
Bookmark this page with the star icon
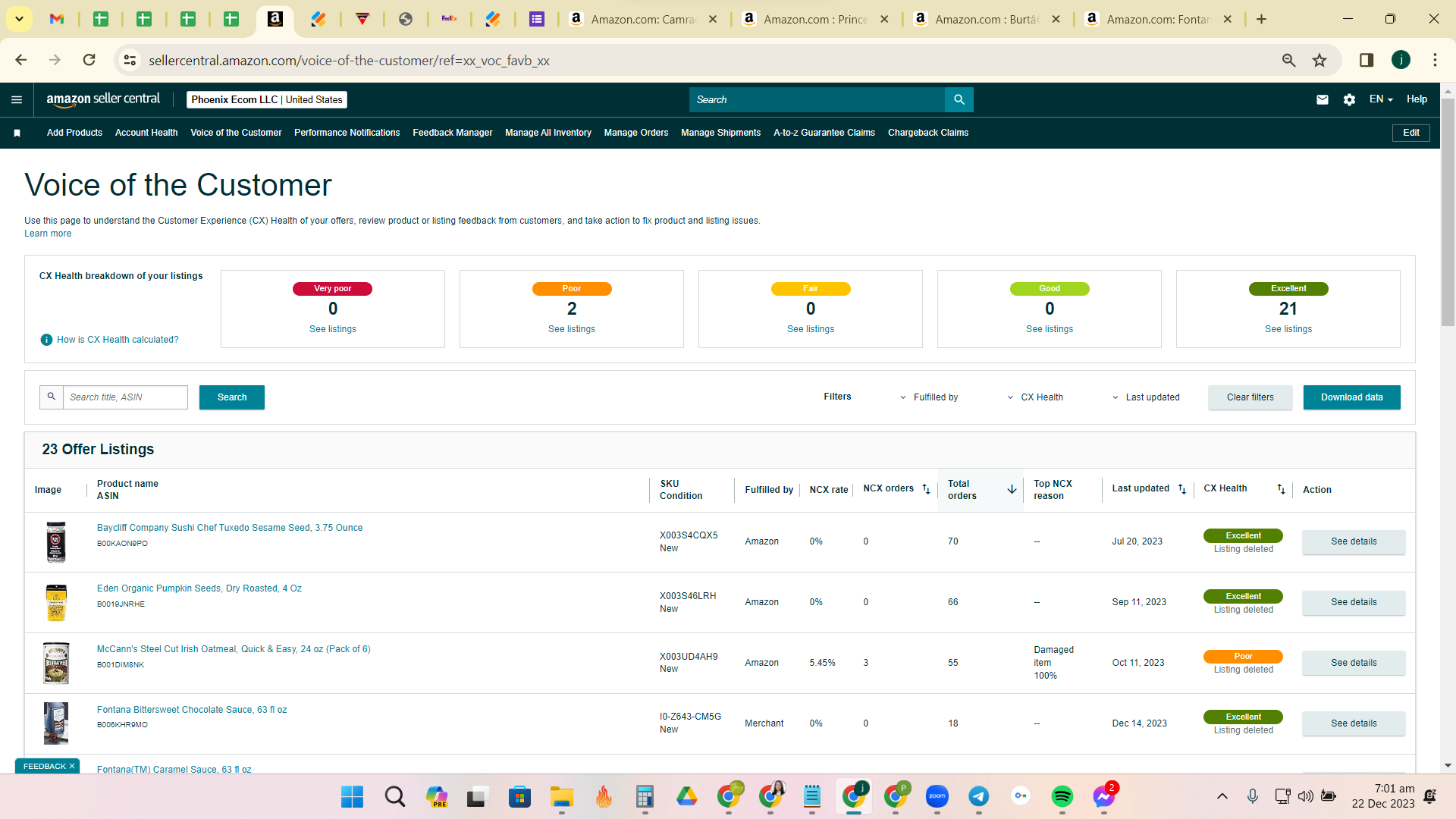(x=1319, y=60)
